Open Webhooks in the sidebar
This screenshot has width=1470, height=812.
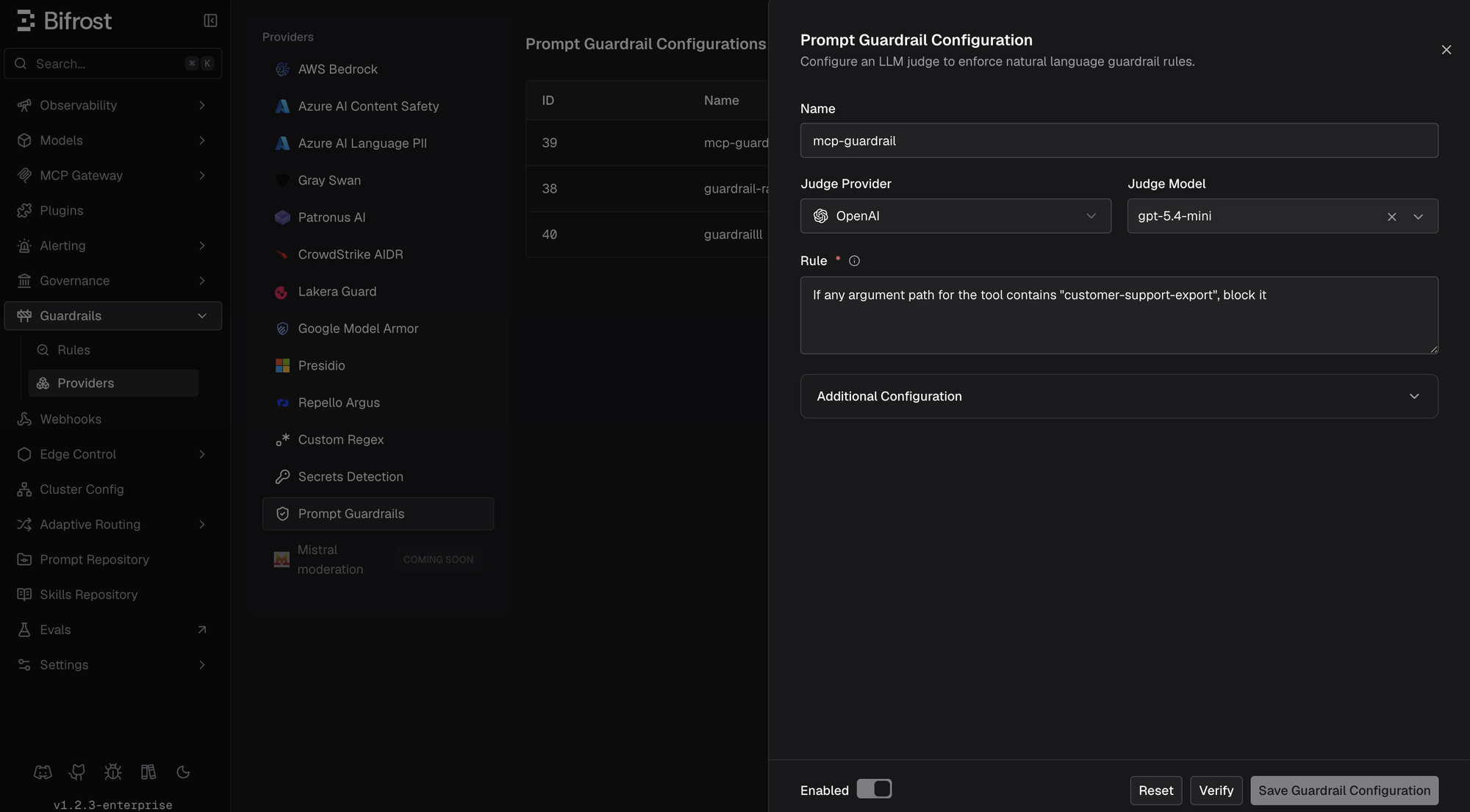coord(112,419)
